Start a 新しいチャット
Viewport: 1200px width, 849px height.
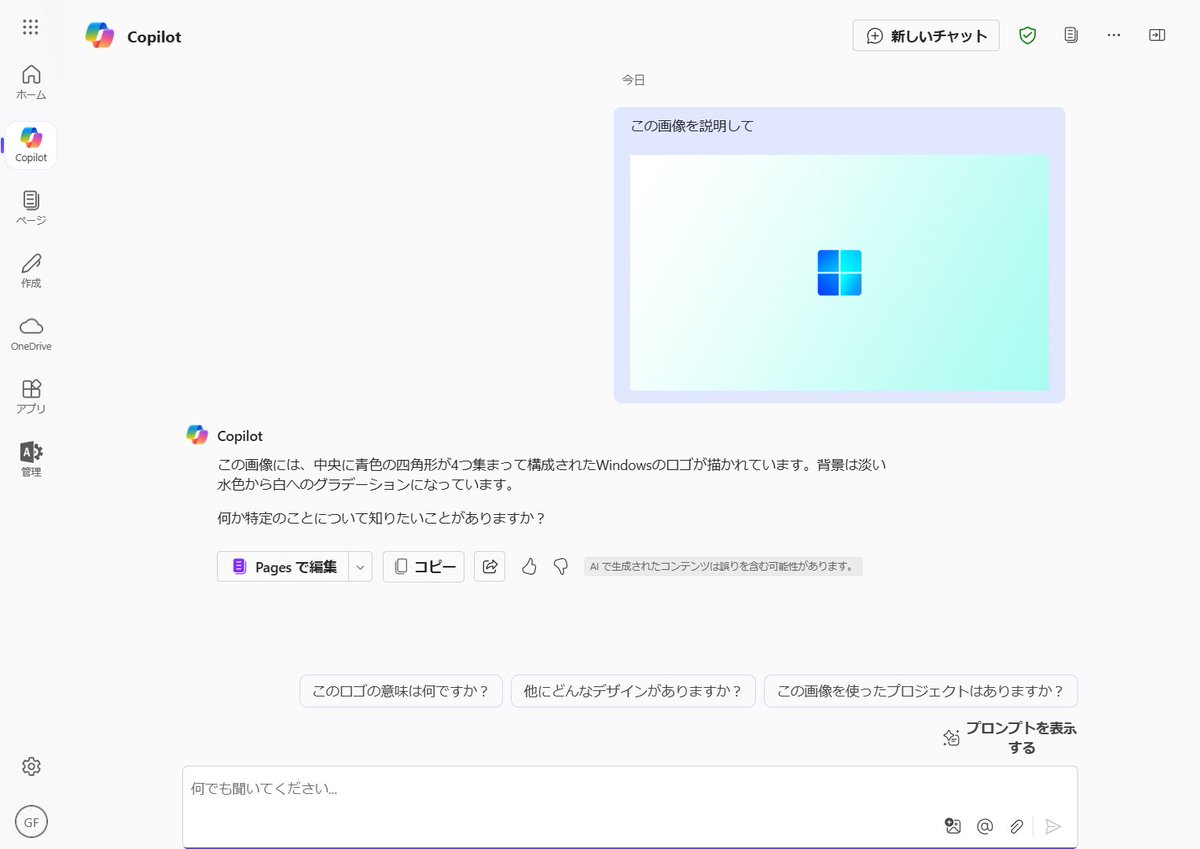(x=925, y=35)
